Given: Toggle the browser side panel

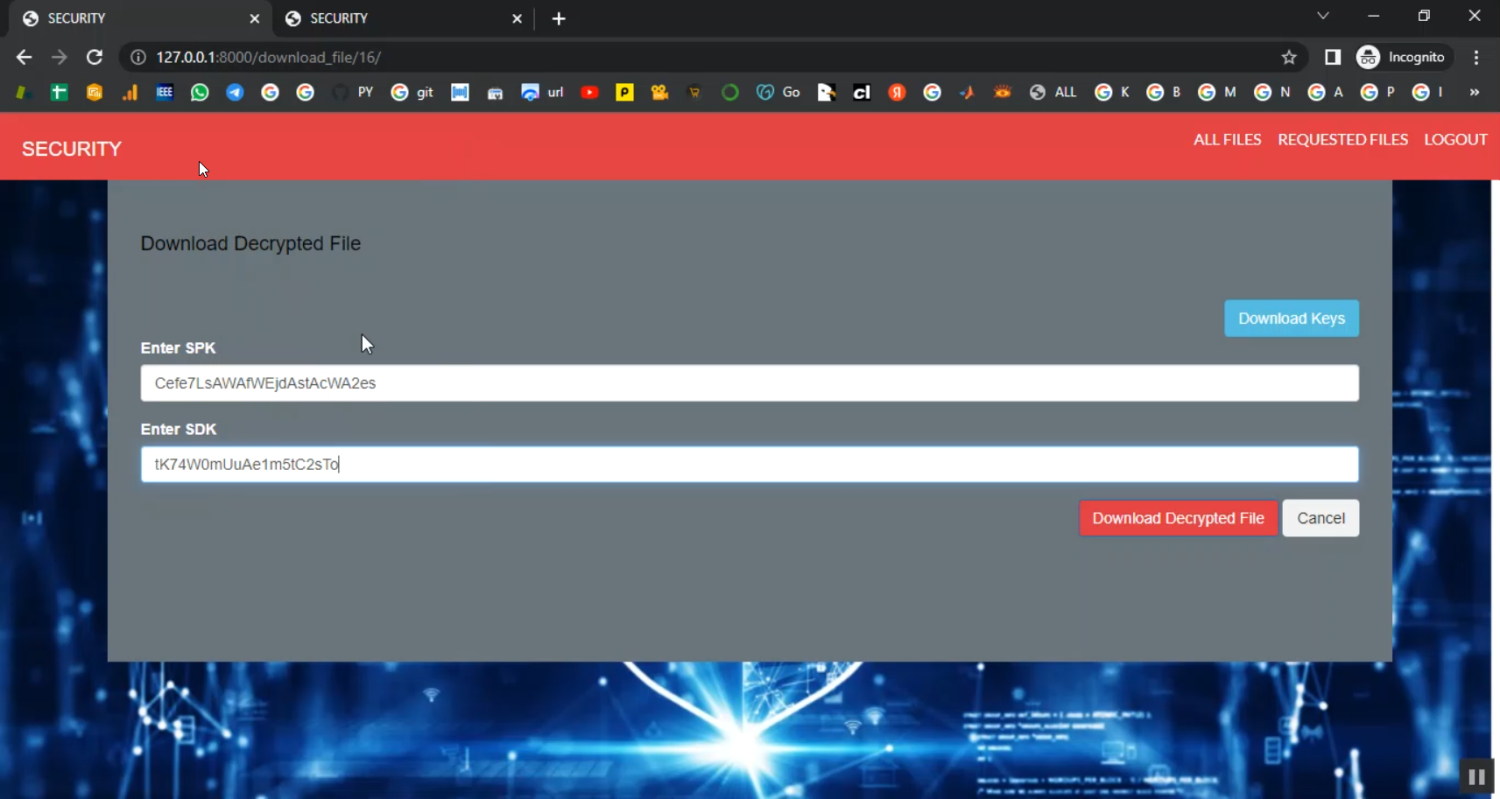Looking at the screenshot, I should coord(1332,57).
